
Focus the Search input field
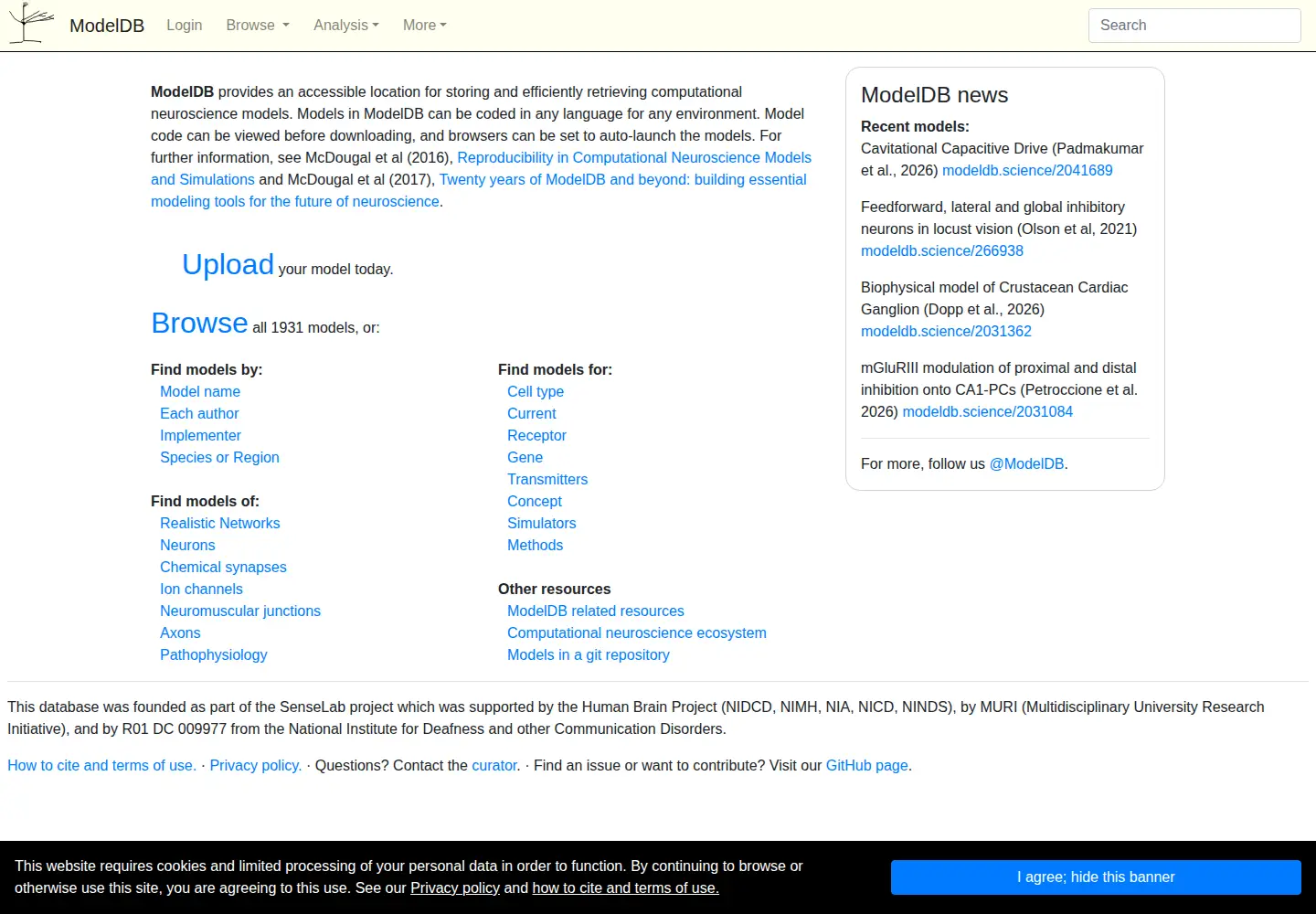(1194, 26)
